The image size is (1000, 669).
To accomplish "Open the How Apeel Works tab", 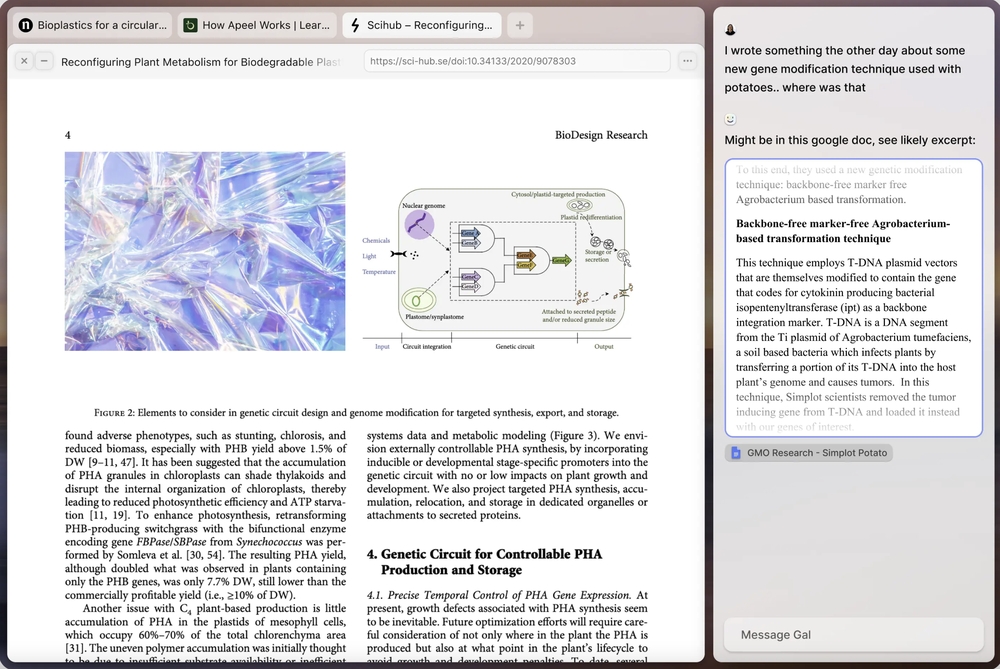I will tap(258, 26).
